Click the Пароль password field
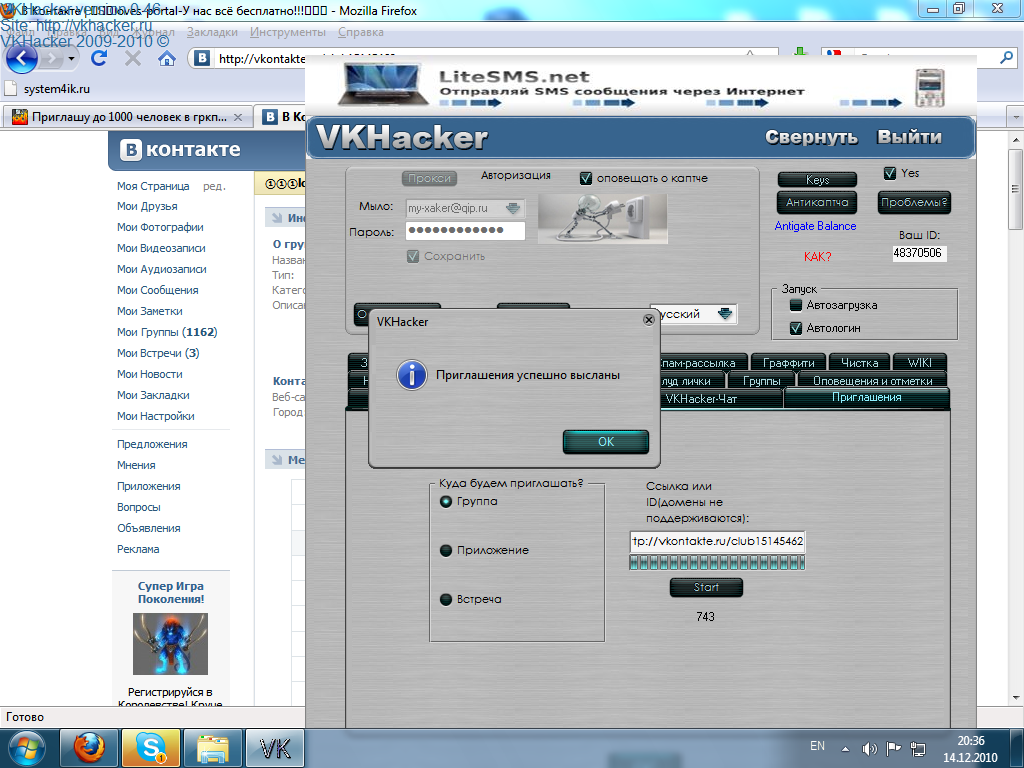1024x768 pixels. (465, 231)
